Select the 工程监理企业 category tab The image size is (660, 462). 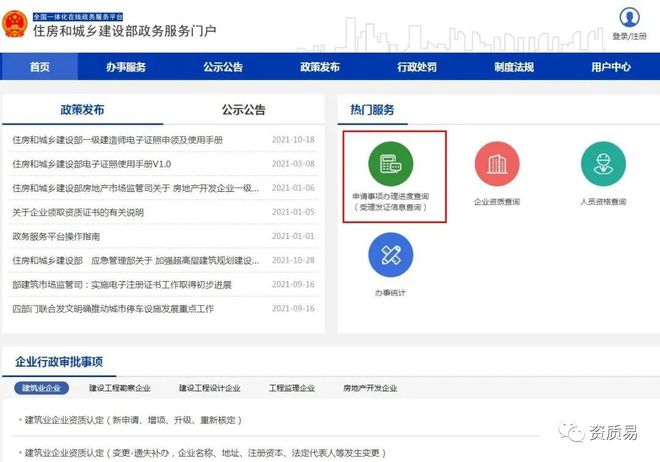(x=292, y=388)
